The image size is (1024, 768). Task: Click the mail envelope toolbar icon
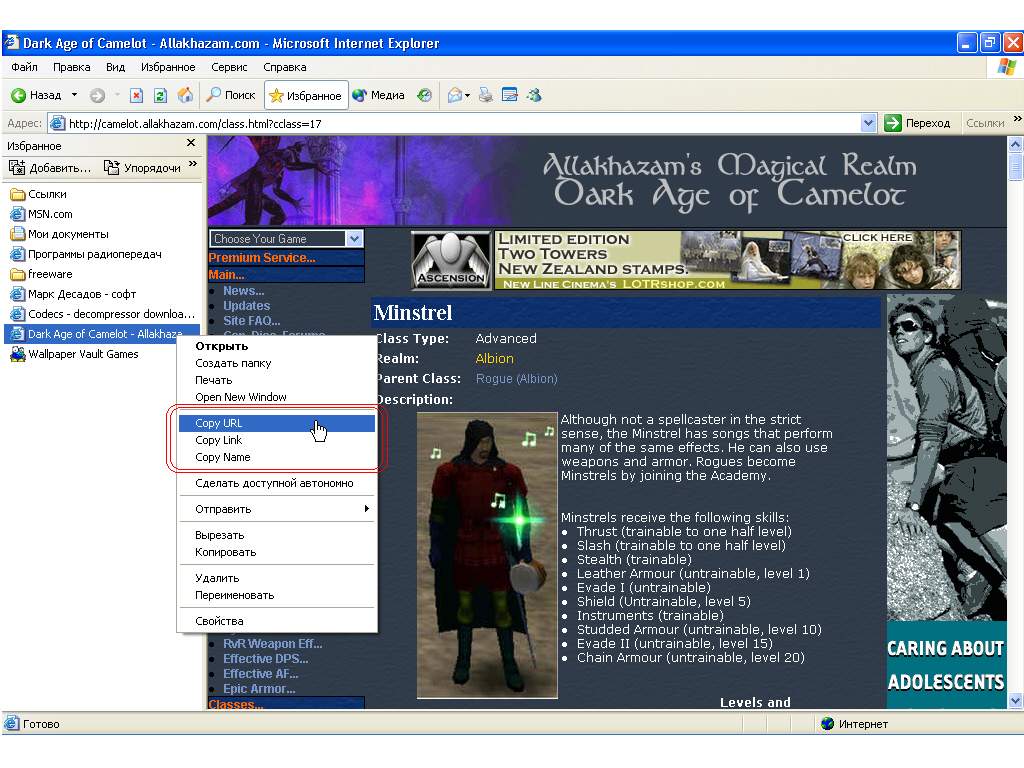click(x=455, y=95)
